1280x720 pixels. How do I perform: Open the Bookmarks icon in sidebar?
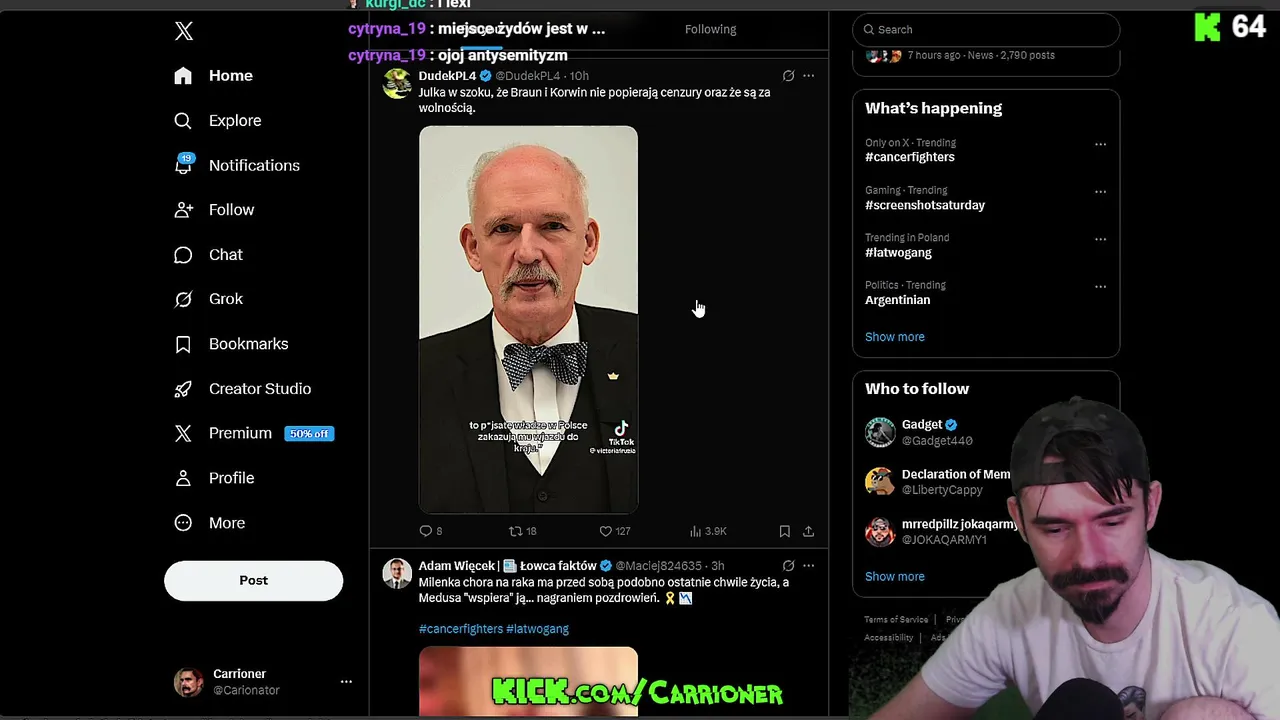pyautogui.click(x=183, y=344)
